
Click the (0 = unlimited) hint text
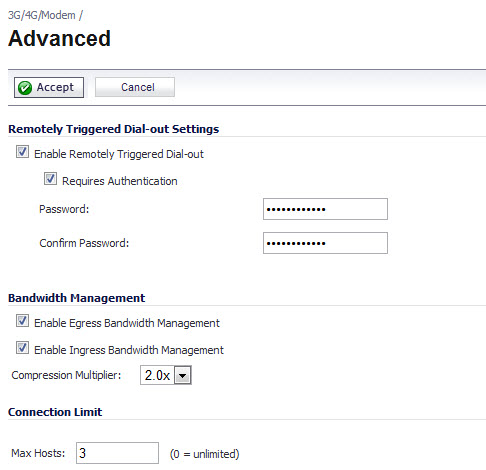pyautogui.click(x=205, y=454)
